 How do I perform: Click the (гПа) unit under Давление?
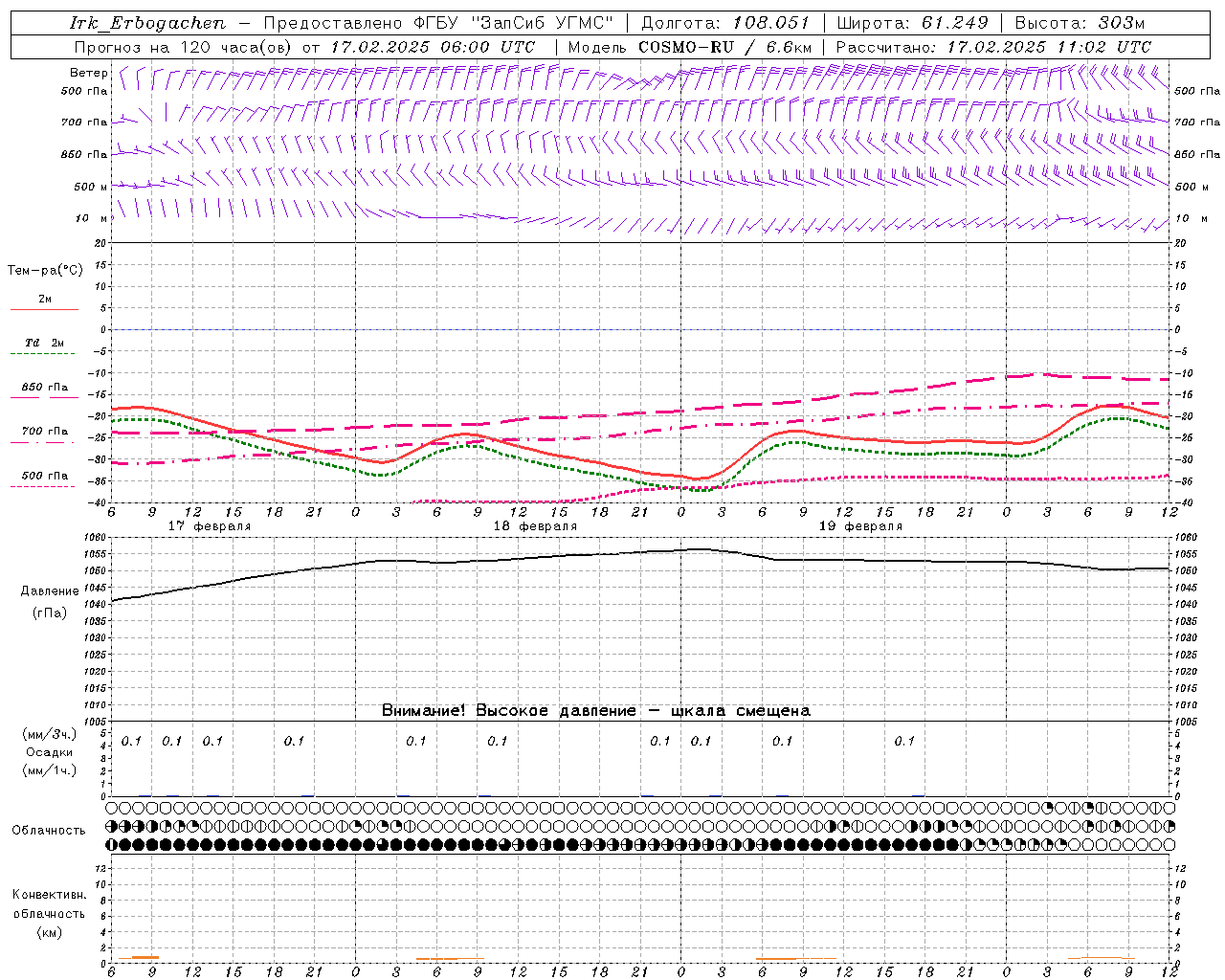[x=48, y=613]
